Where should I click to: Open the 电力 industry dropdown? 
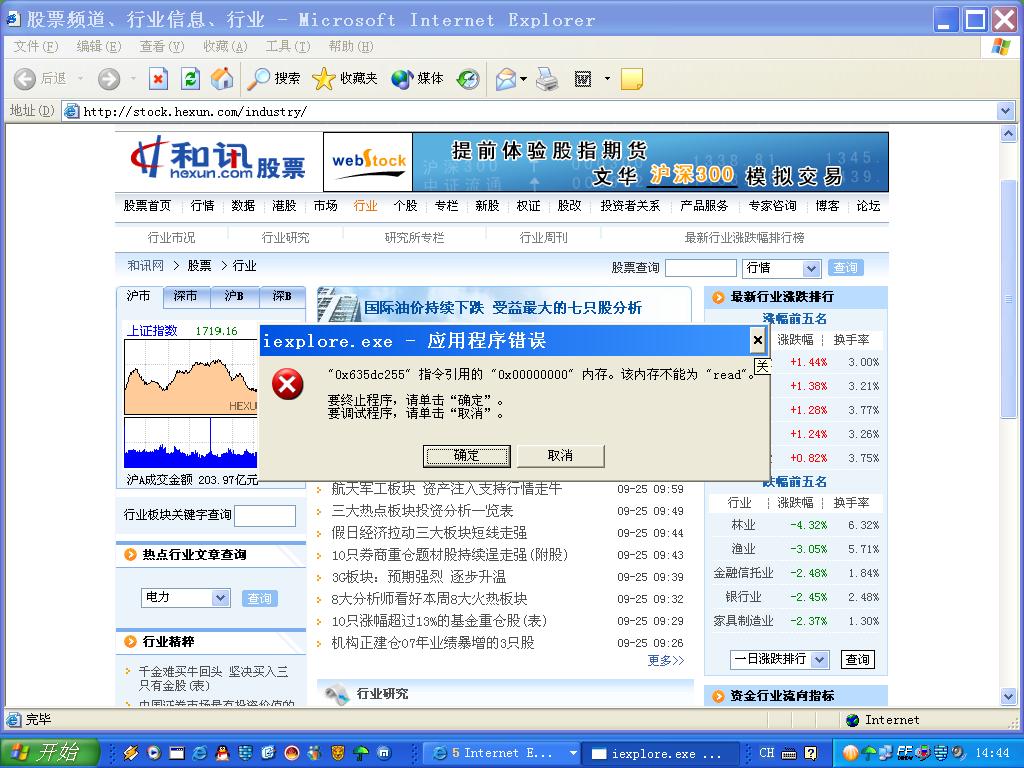[221, 598]
